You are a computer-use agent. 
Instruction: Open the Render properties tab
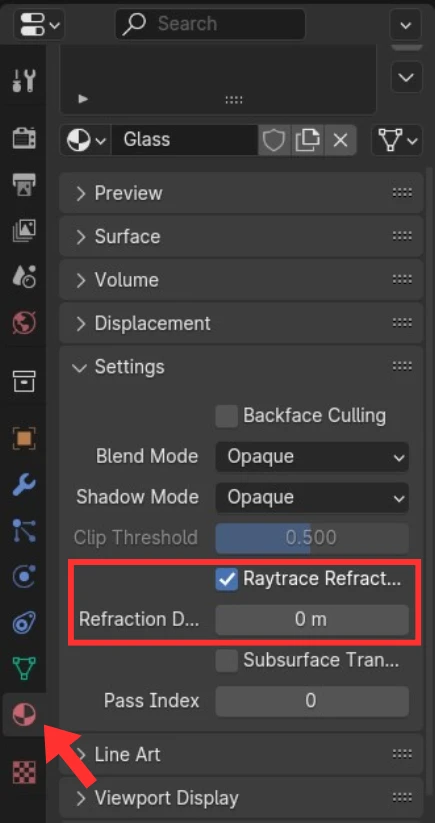[24, 138]
